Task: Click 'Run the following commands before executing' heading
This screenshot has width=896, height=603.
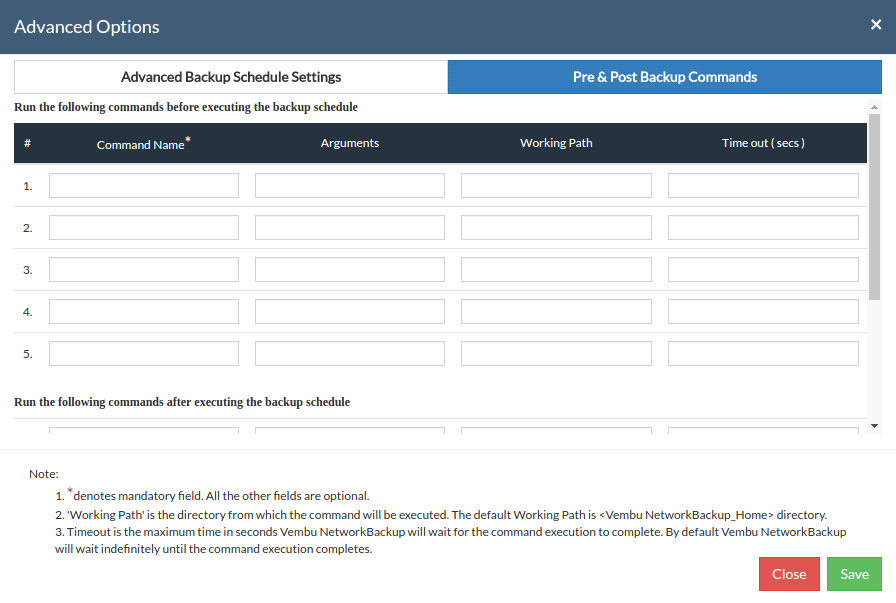Action: click(x=186, y=107)
